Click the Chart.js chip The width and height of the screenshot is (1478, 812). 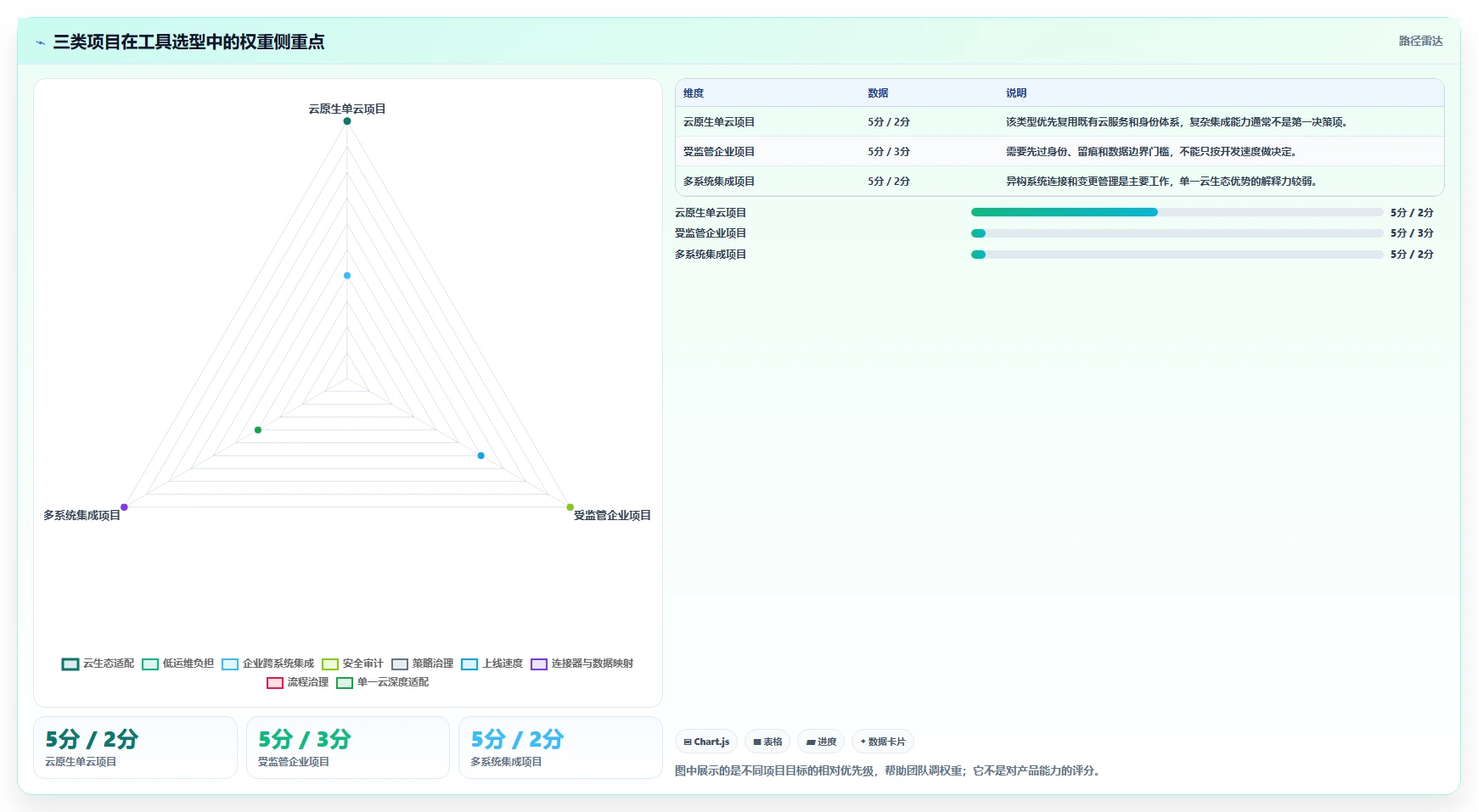[706, 742]
